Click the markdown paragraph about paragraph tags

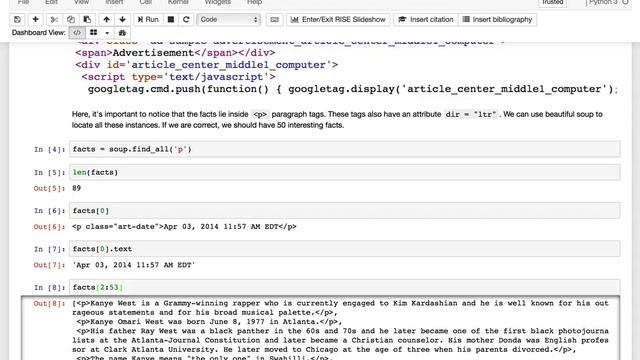(337, 120)
